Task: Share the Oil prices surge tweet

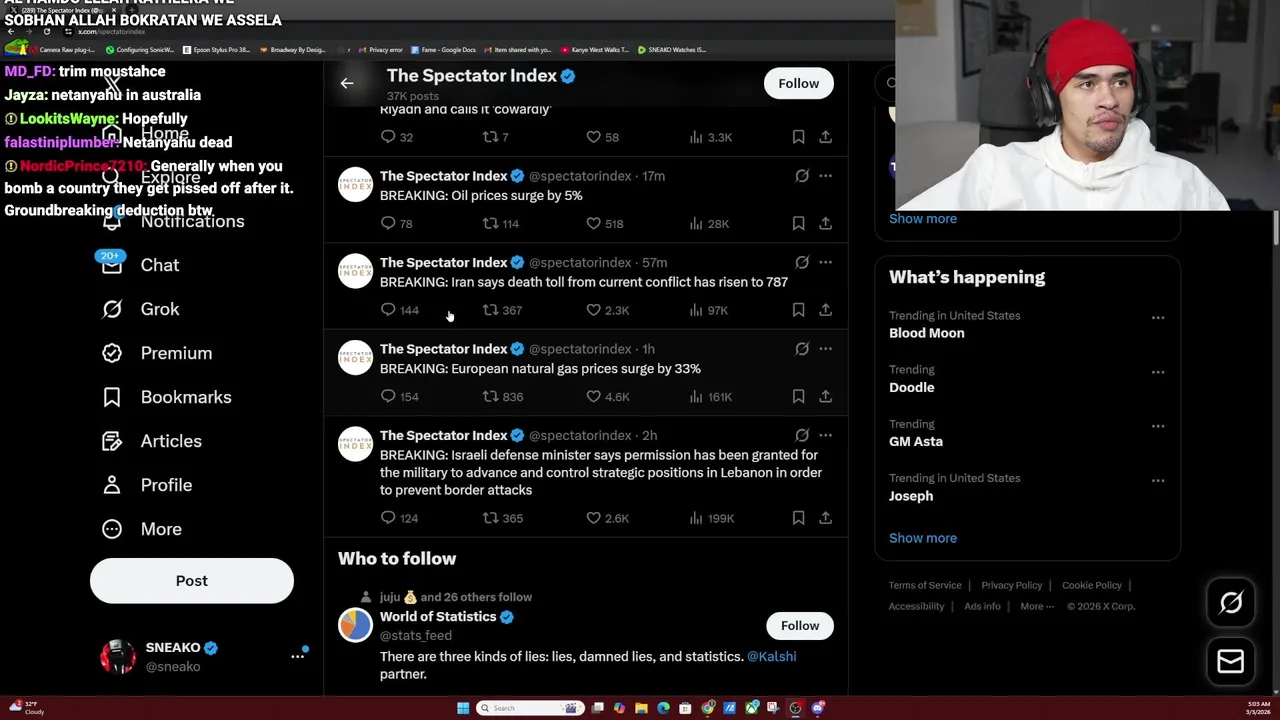Action: pyautogui.click(x=825, y=223)
